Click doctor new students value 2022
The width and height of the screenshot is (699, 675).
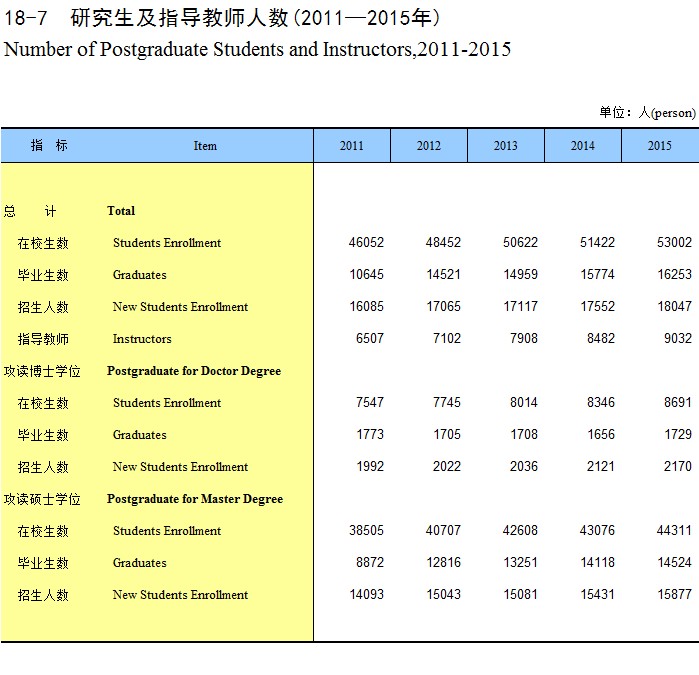click(x=447, y=466)
